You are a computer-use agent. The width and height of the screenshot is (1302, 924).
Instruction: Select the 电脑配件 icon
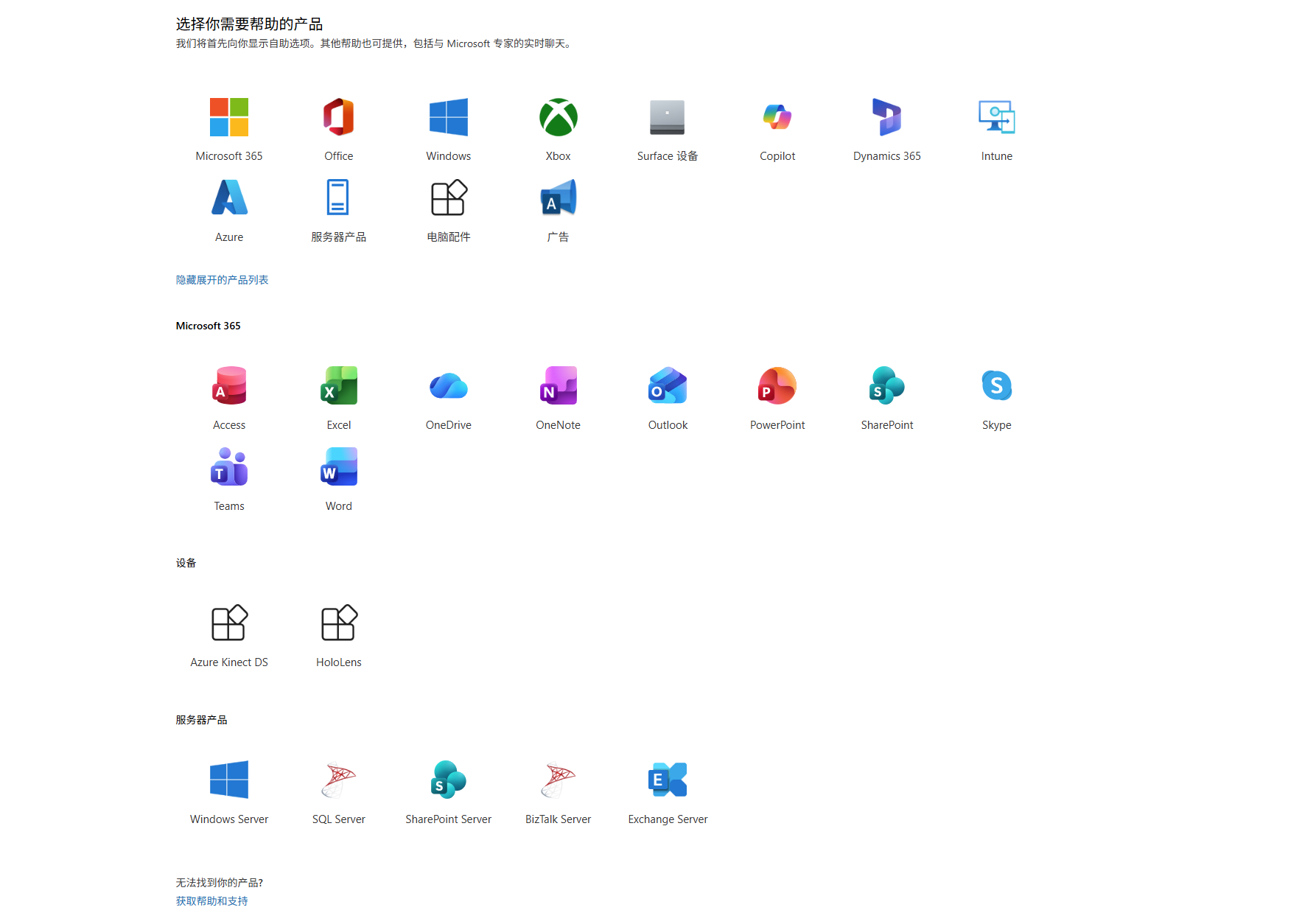click(x=449, y=197)
